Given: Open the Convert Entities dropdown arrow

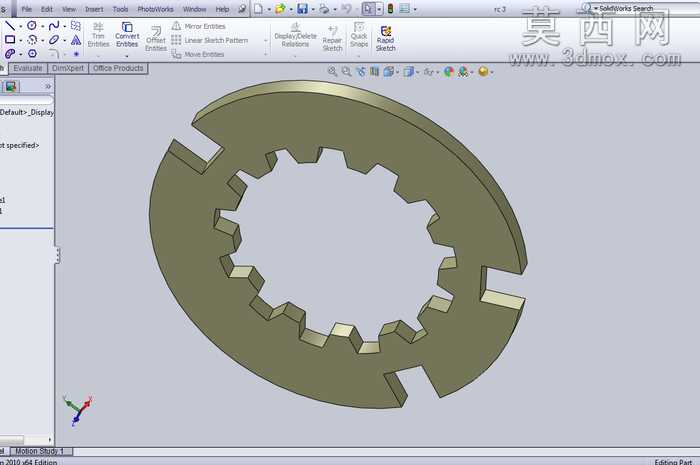Looking at the screenshot, I should [127, 56].
